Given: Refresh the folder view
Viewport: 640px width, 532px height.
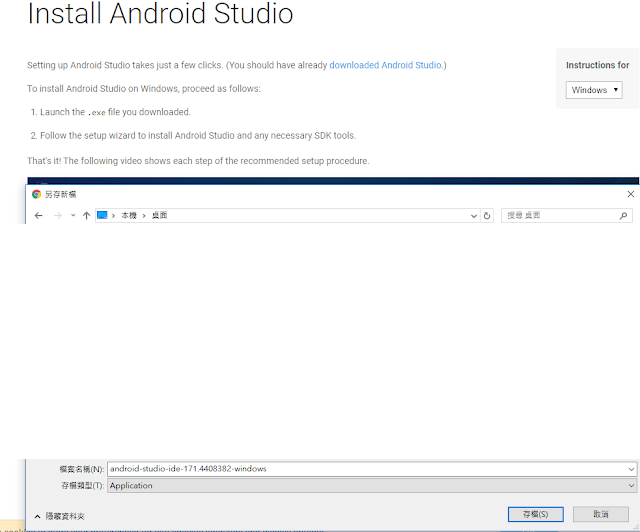Looking at the screenshot, I should click(x=487, y=216).
